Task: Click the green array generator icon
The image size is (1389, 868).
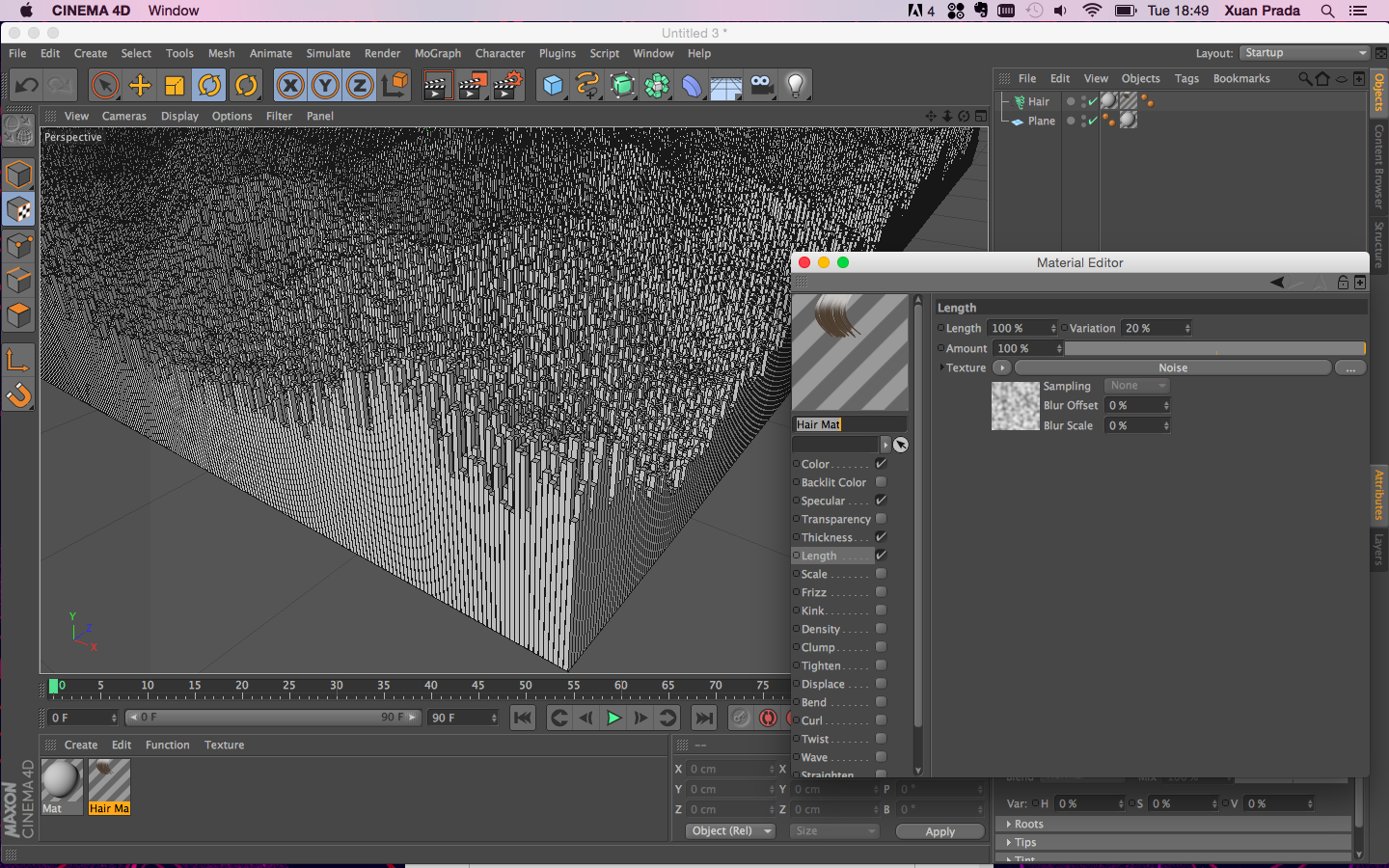Action: pyautogui.click(x=622, y=85)
